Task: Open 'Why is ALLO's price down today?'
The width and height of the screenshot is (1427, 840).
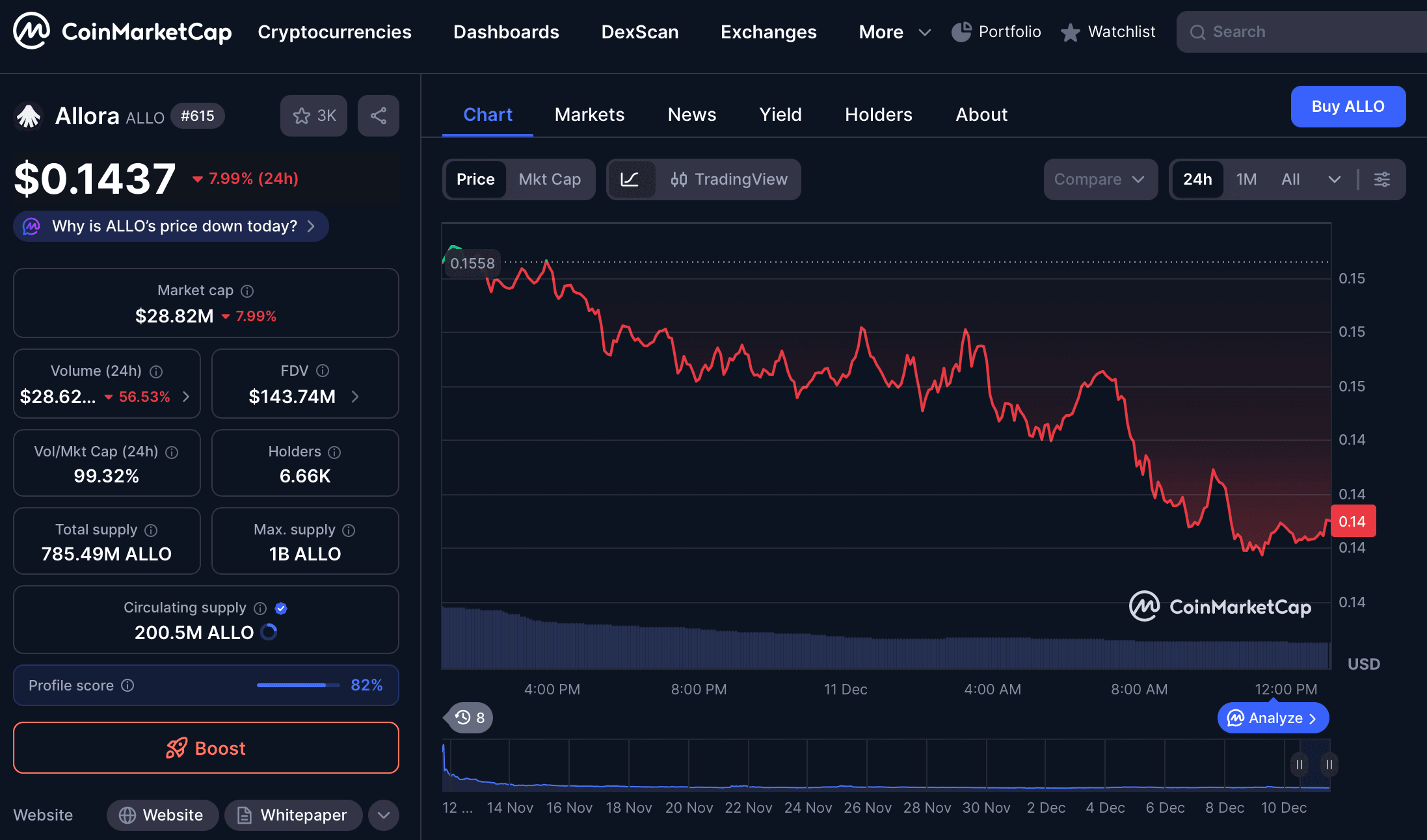Action: coord(170,226)
